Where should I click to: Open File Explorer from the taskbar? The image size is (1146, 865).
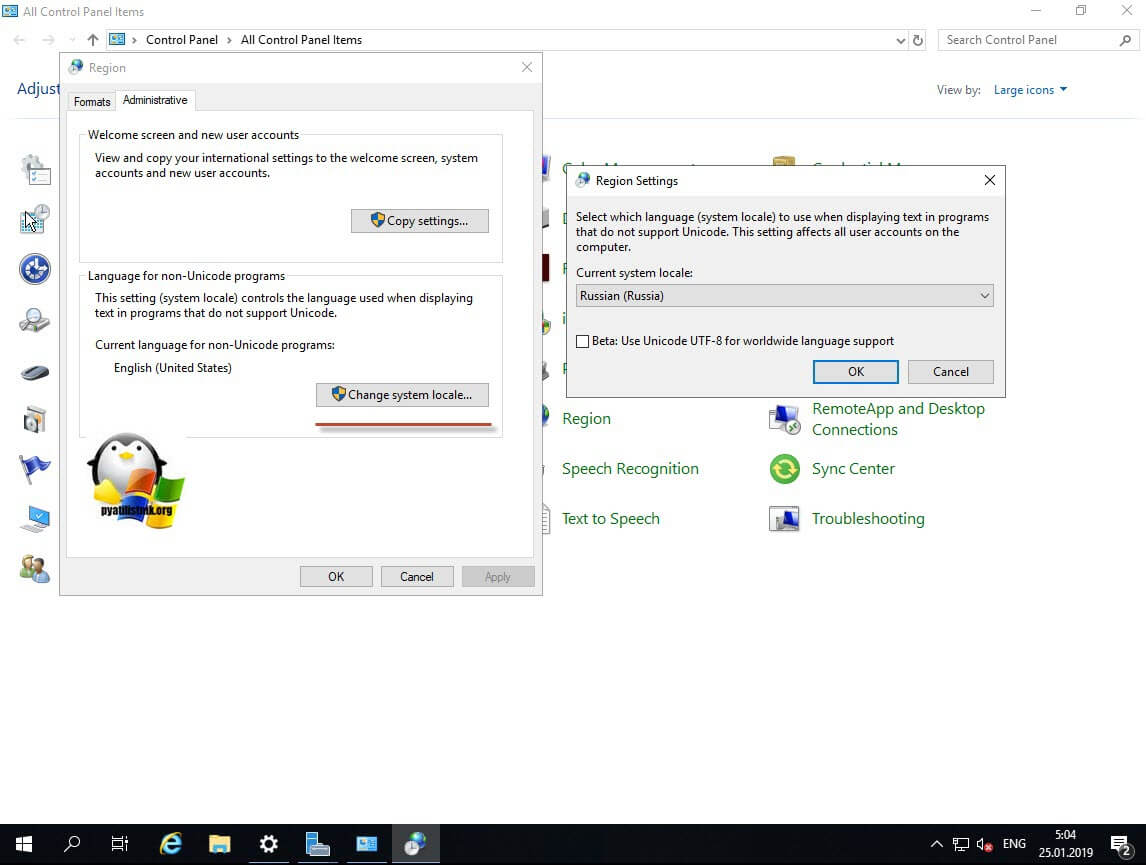[x=220, y=844]
